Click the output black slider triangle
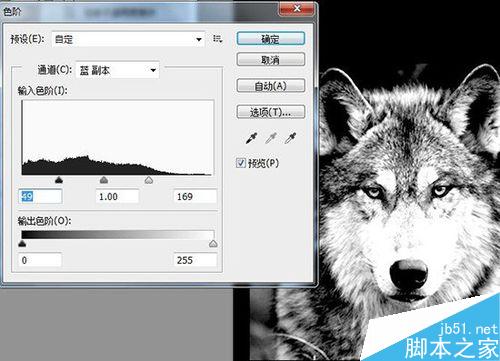 point(22,244)
